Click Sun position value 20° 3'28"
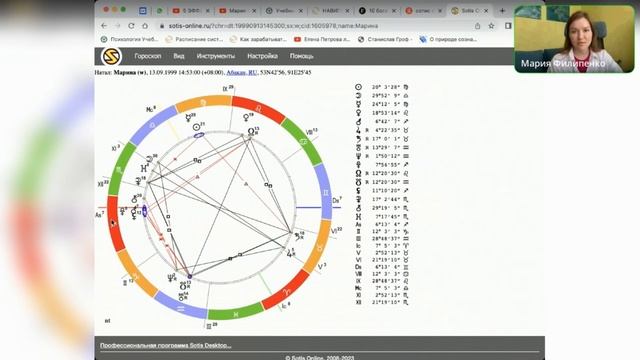Viewport: 640px width, 360px height. [x=386, y=87]
